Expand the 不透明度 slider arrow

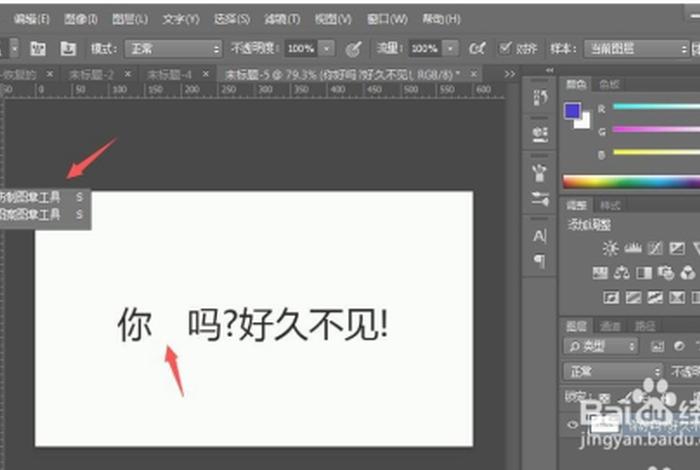(327, 49)
